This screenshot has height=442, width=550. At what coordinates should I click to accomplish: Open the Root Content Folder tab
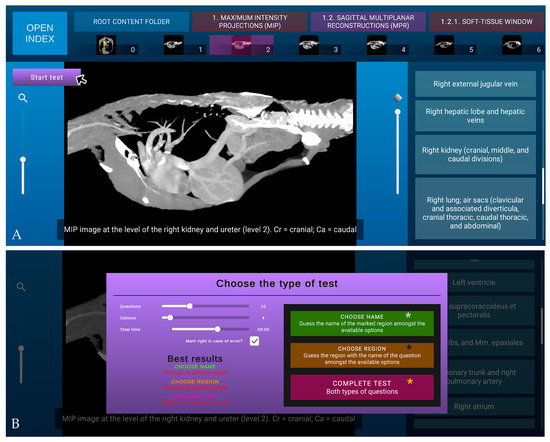(x=131, y=22)
